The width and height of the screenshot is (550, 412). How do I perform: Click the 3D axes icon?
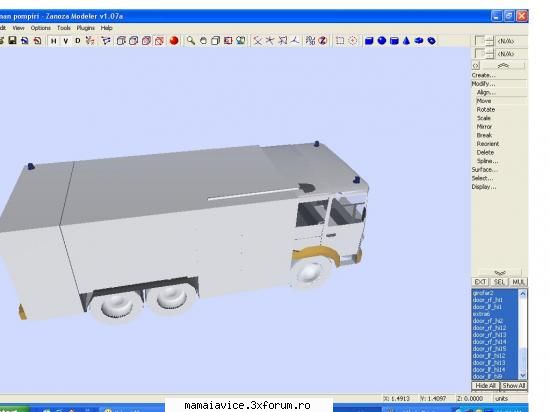pos(295,41)
